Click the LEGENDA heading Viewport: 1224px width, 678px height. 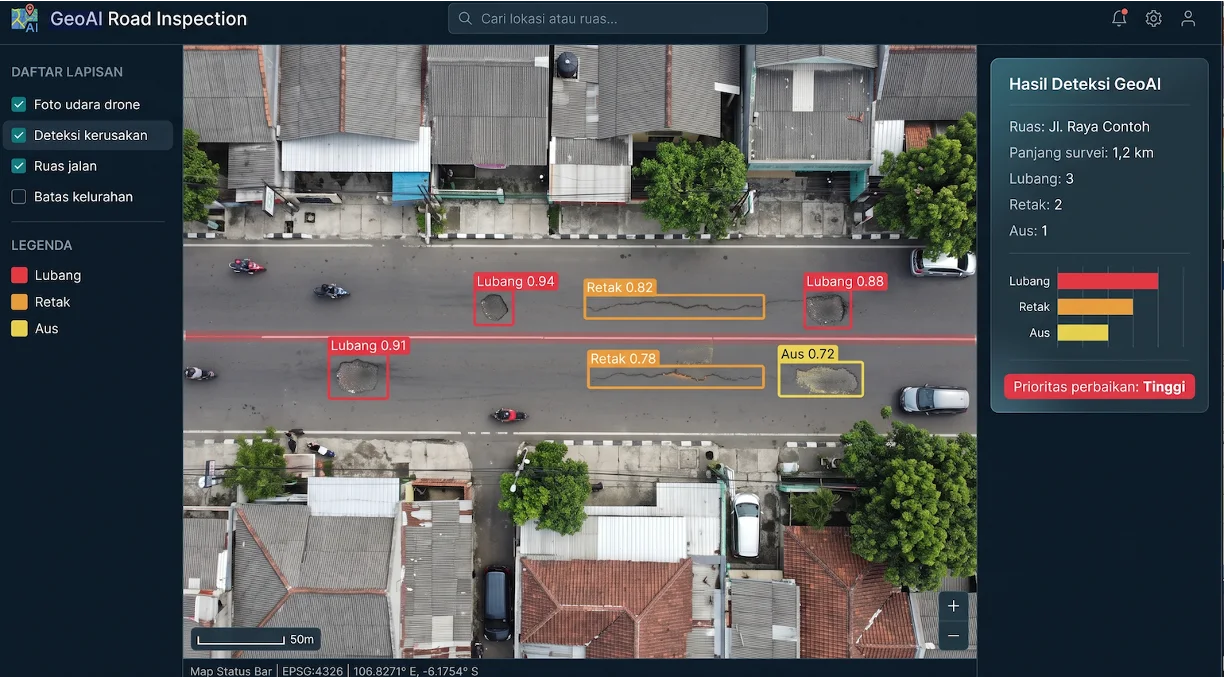(x=42, y=245)
